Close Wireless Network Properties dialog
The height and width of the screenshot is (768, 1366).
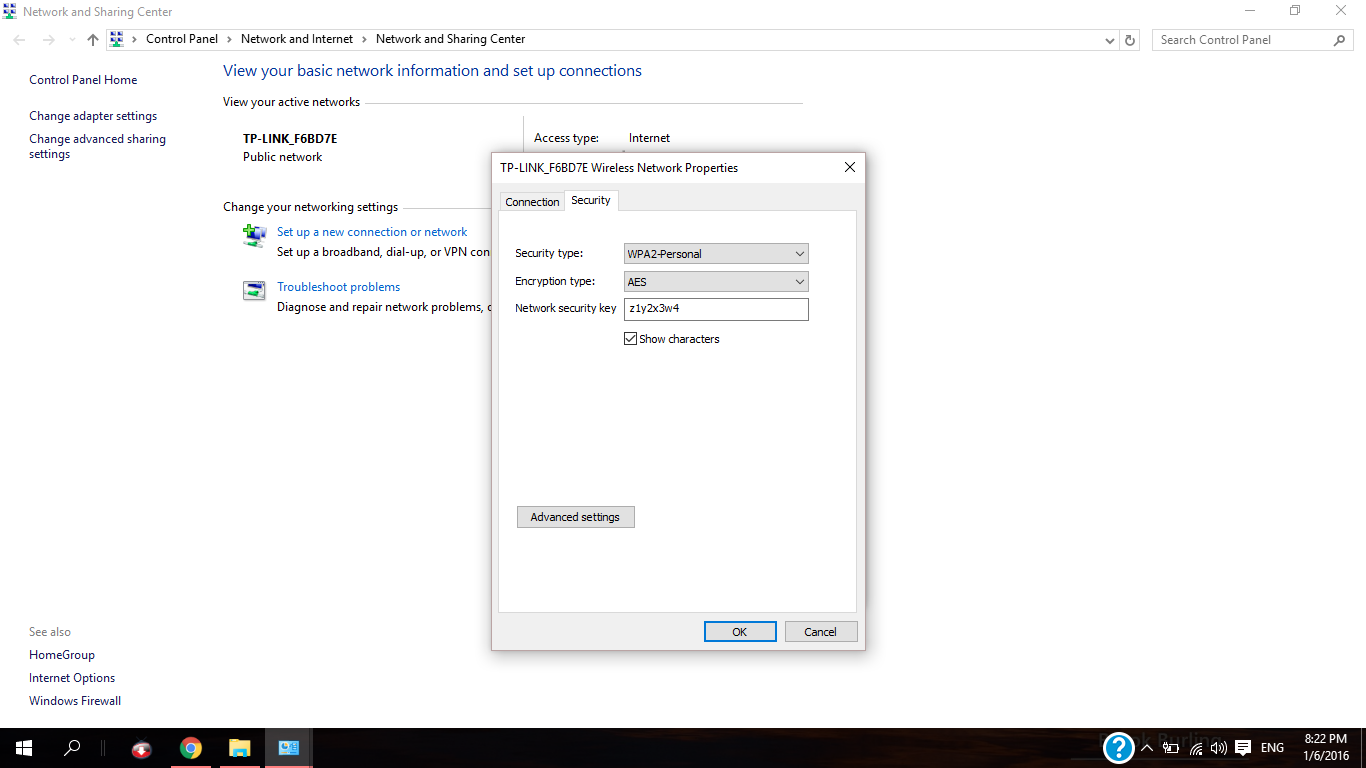(x=850, y=167)
